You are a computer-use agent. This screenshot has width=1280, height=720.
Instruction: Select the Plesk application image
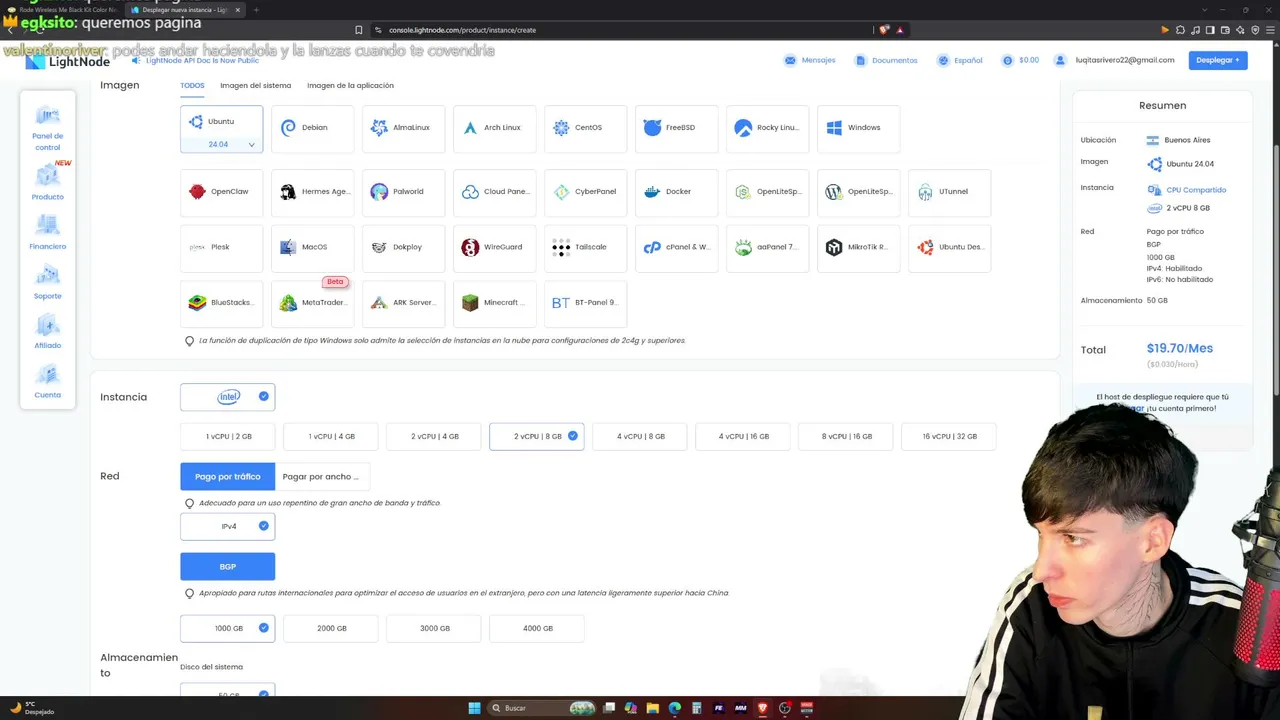(221, 247)
